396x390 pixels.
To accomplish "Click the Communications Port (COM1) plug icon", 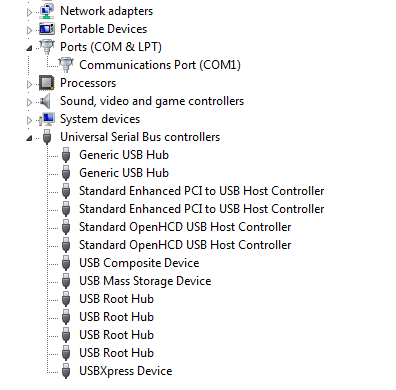I will coord(66,65).
